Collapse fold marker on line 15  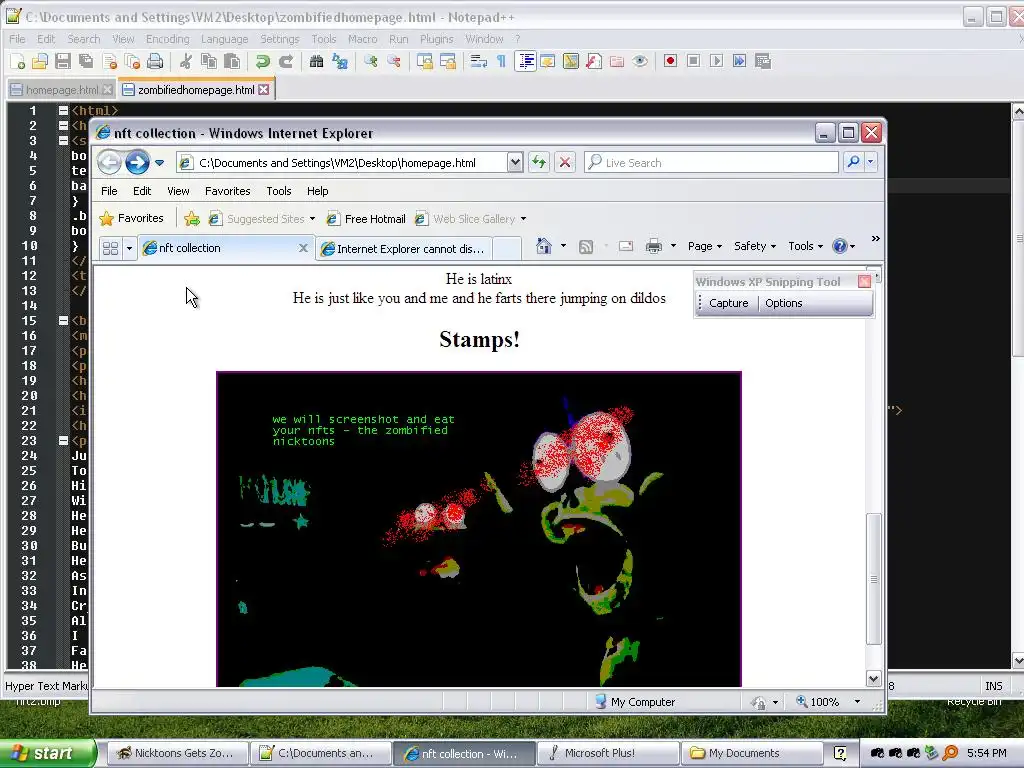pos(63,321)
